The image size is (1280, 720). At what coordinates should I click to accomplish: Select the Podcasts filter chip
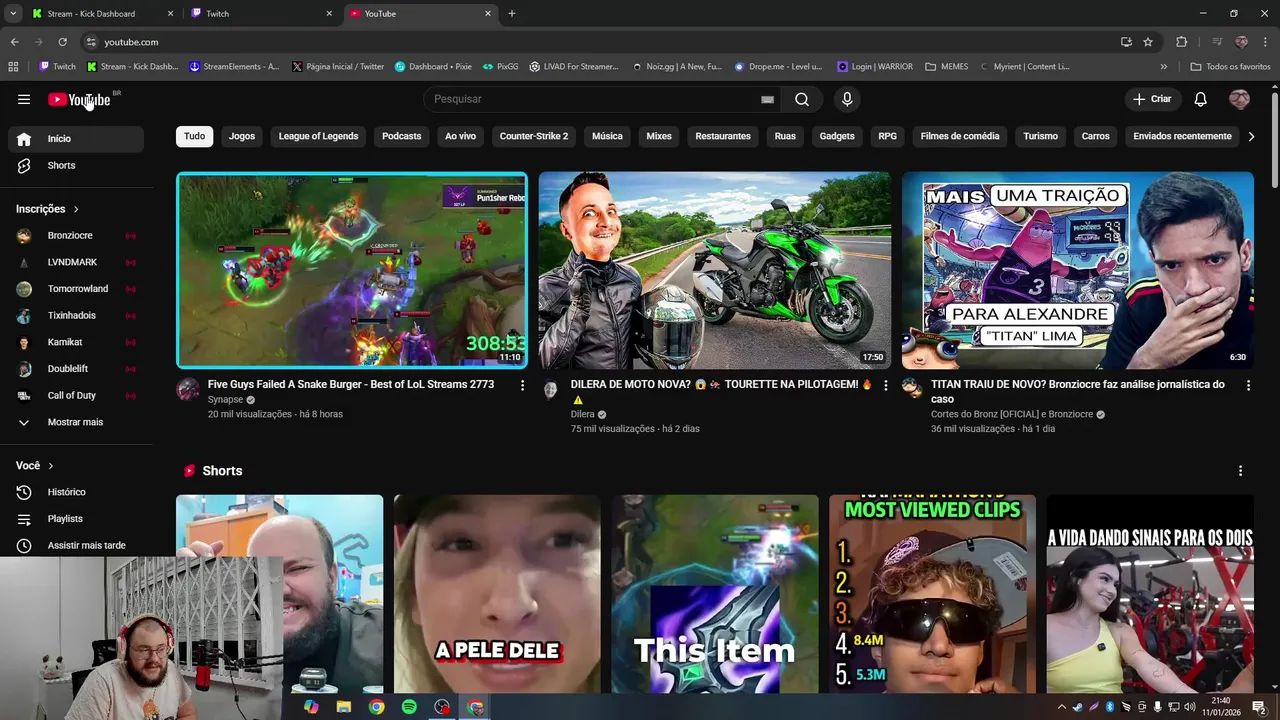click(x=401, y=136)
